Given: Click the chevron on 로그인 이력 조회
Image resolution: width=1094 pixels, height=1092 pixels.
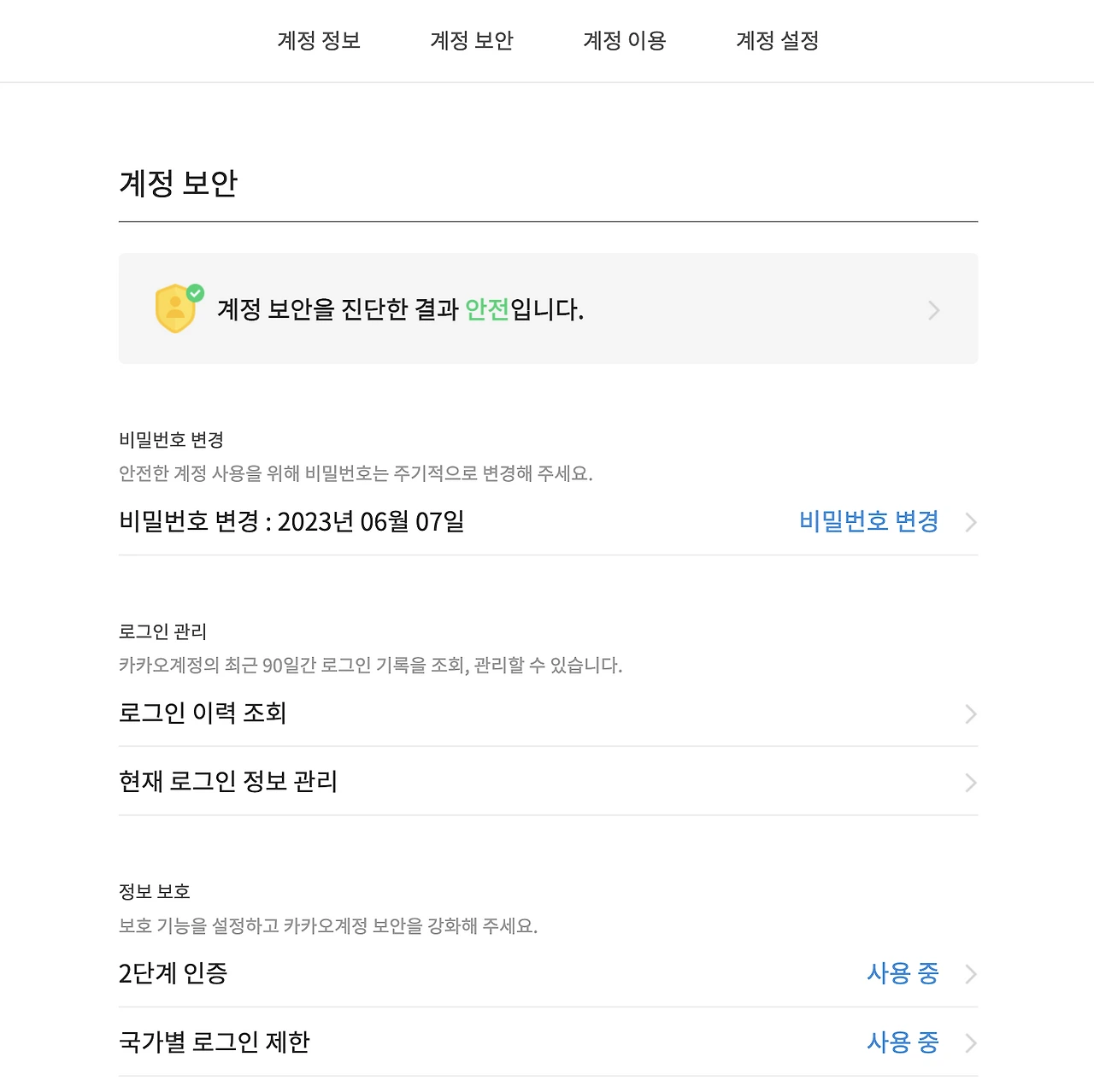Looking at the screenshot, I should pyautogui.click(x=971, y=713).
